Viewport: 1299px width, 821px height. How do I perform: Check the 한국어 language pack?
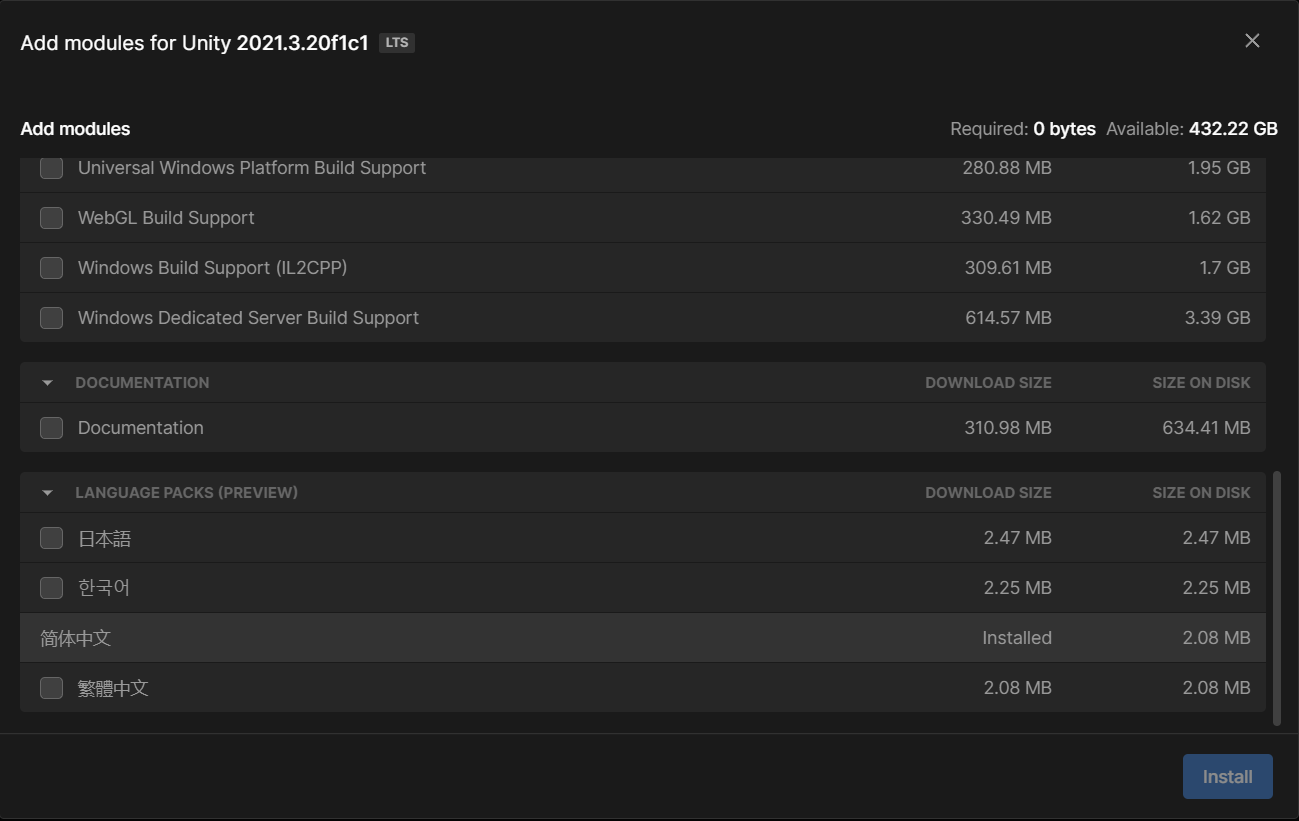pyautogui.click(x=51, y=588)
